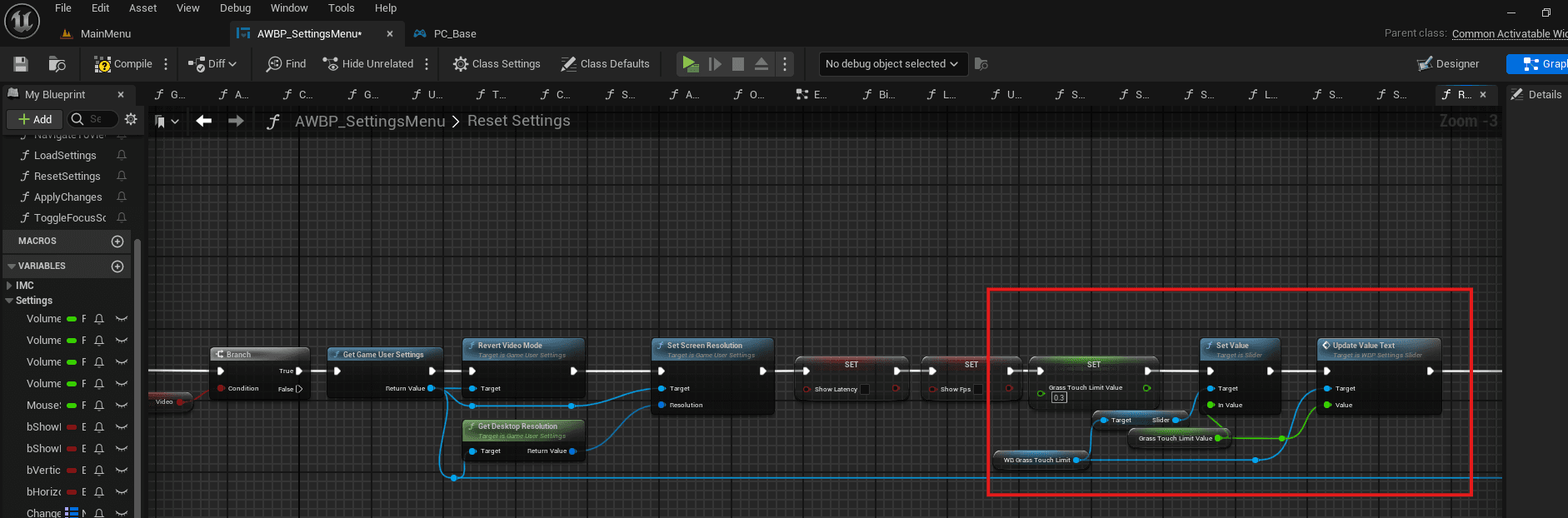Open the Diff dropdown
This screenshot has width=1568, height=518.
click(x=213, y=64)
